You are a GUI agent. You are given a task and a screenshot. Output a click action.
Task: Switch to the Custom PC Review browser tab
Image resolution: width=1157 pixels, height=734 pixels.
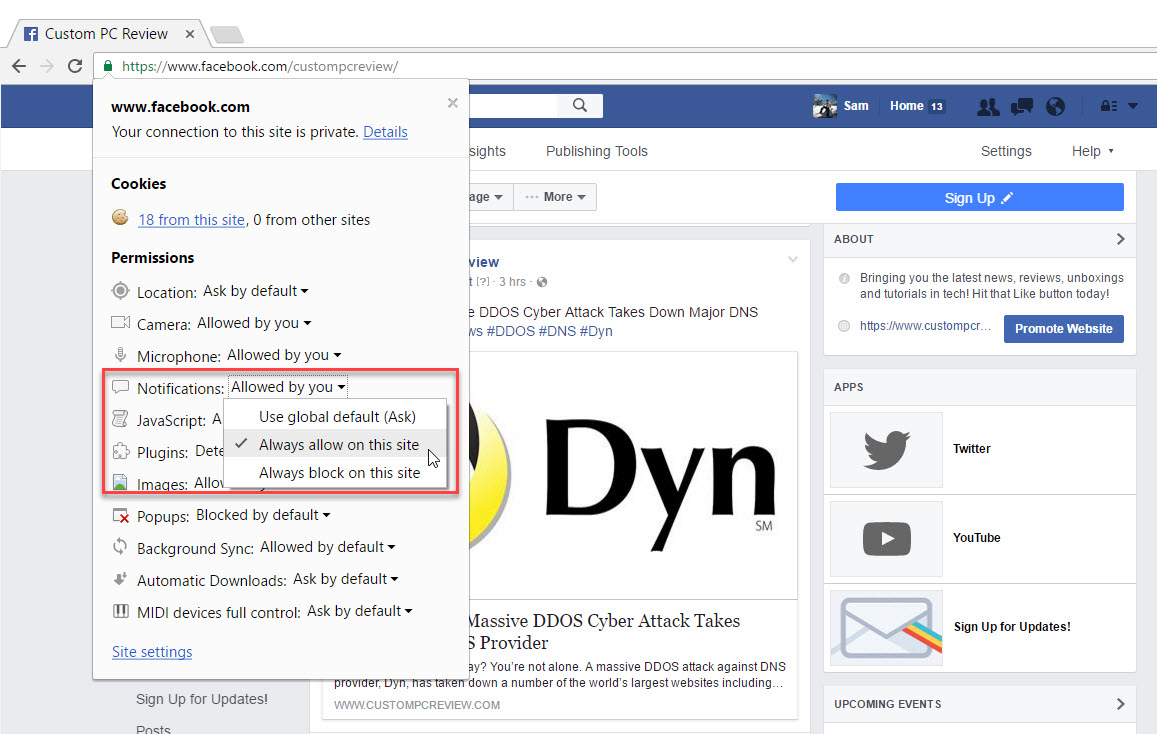[x=106, y=34]
